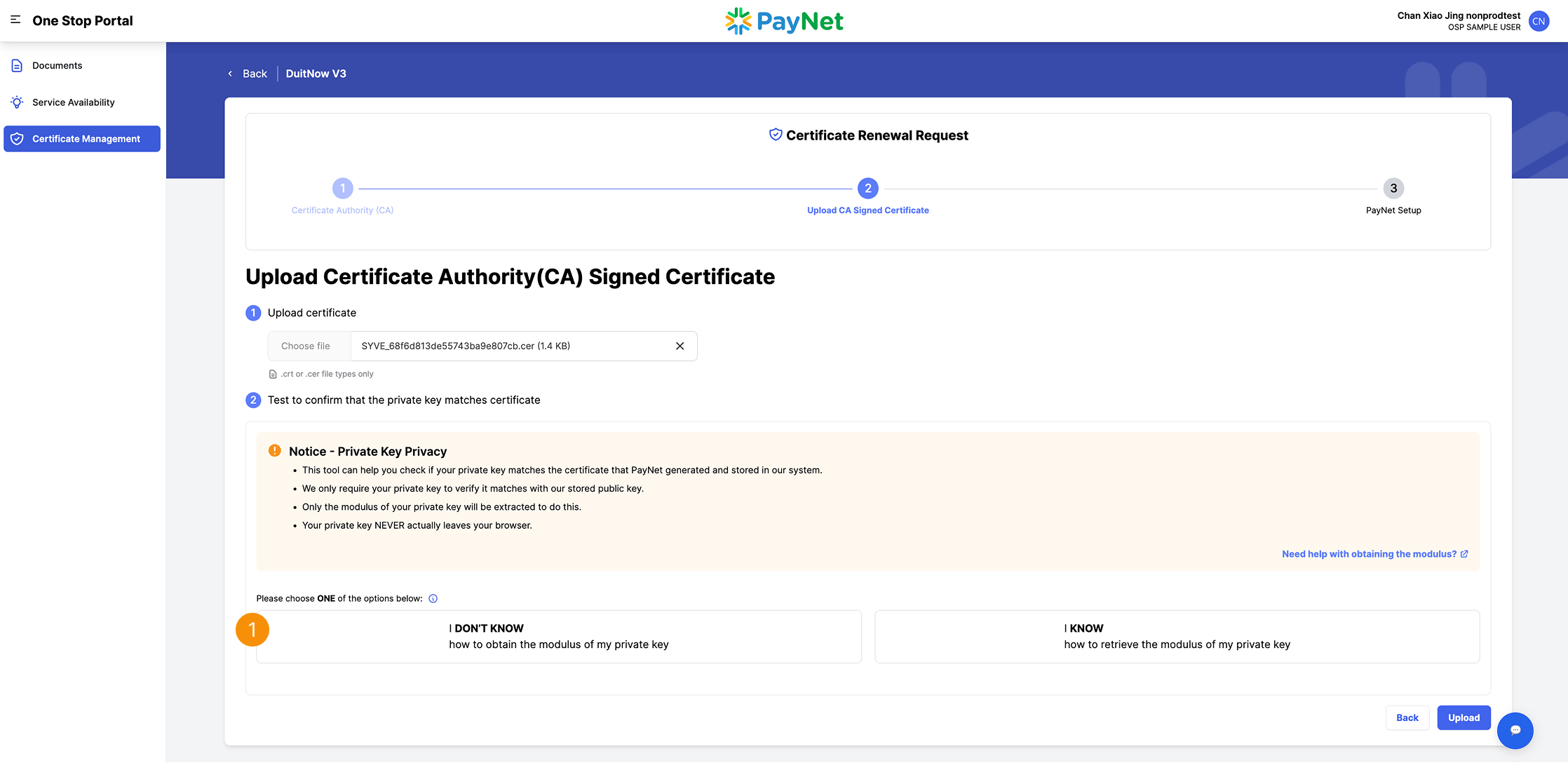The height and width of the screenshot is (763, 1568).
Task: Click the back chevron arrow
Action: [230, 74]
